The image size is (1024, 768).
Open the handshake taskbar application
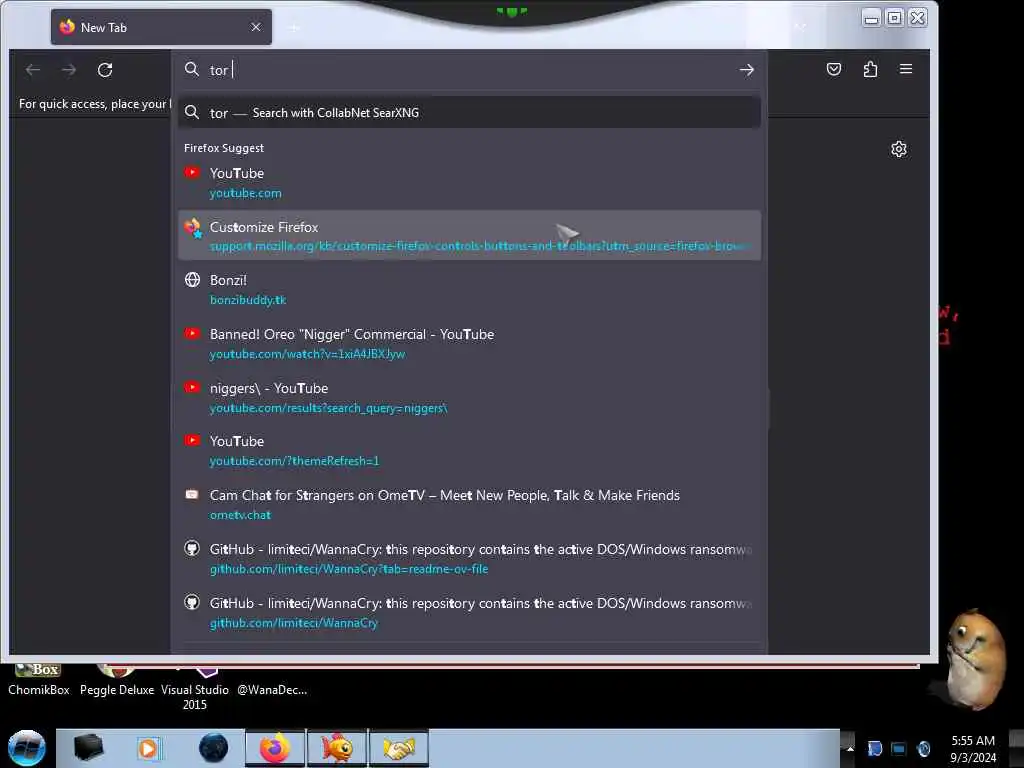click(x=399, y=748)
